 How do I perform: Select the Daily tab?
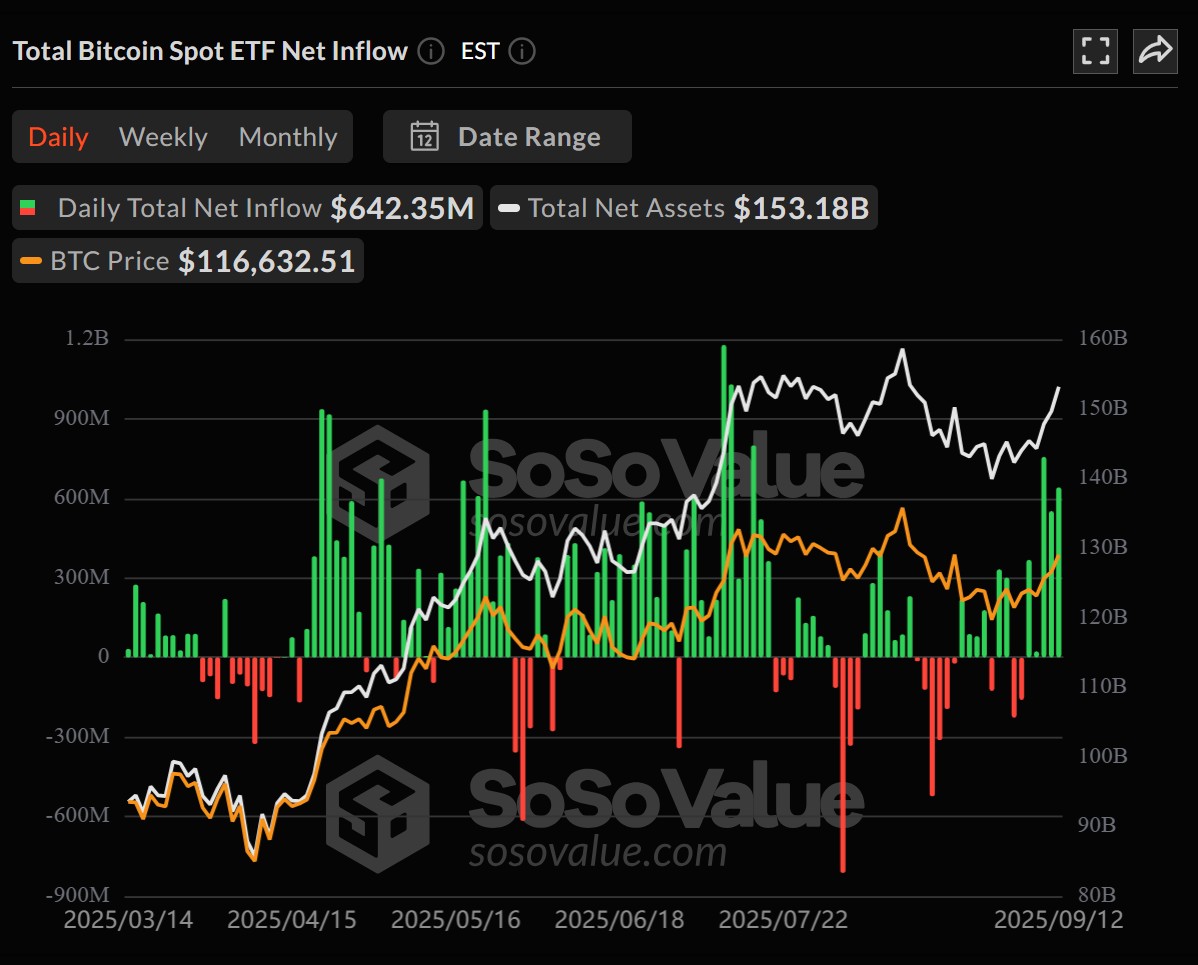pos(57,136)
